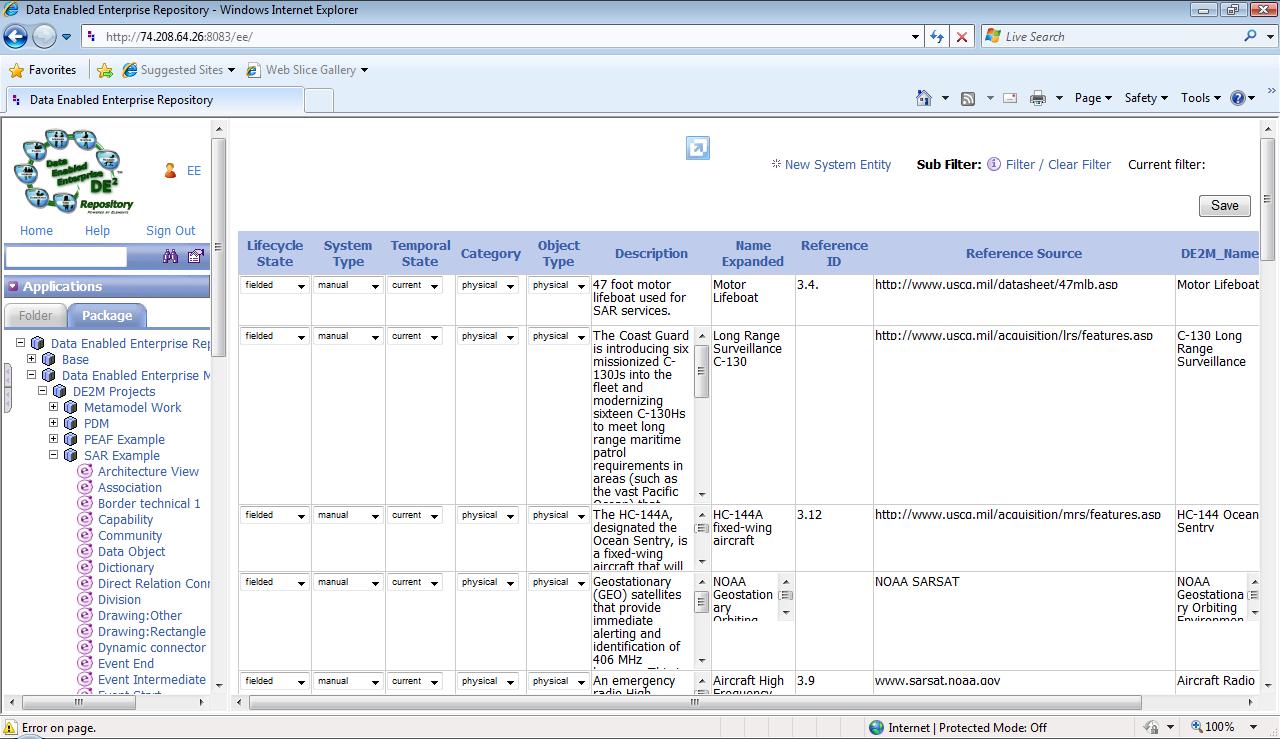The width and height of the screenshot is (1280, 739).
Task: Click the New System Entity star icon
Action: click(776, 163)
